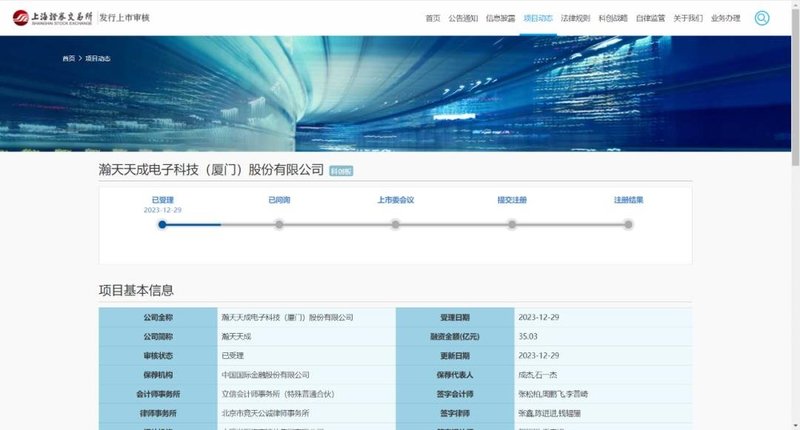This screenshot has width=800, height=430.
Task: Open the 法律规则 menu
Action: click(576, 18)
